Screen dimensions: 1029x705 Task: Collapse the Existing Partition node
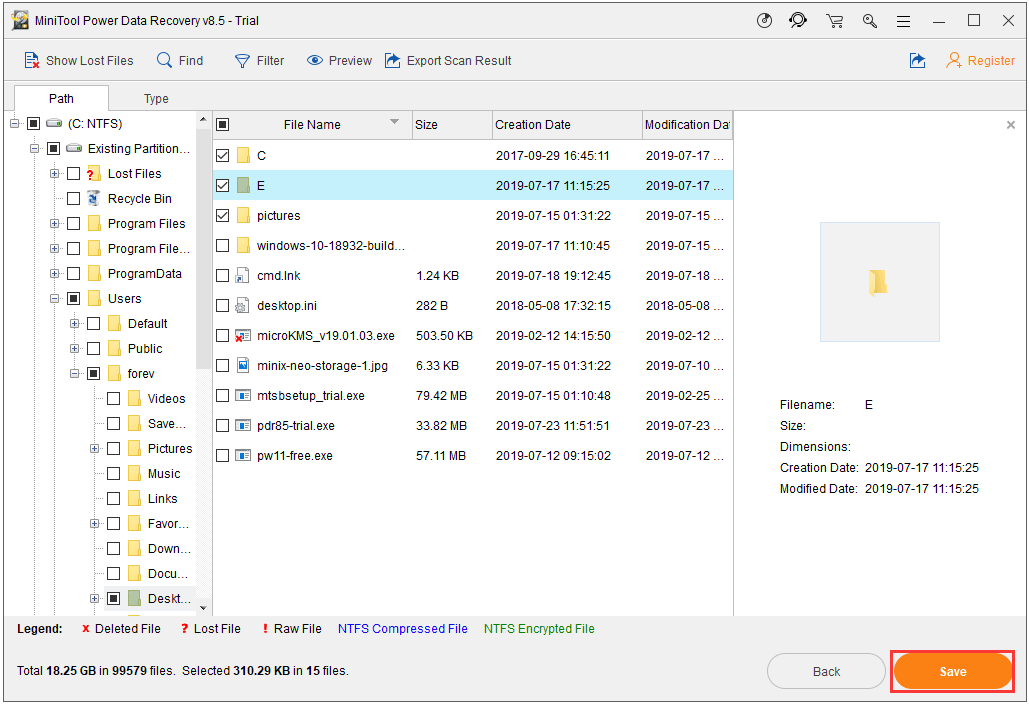pos(34,148)
